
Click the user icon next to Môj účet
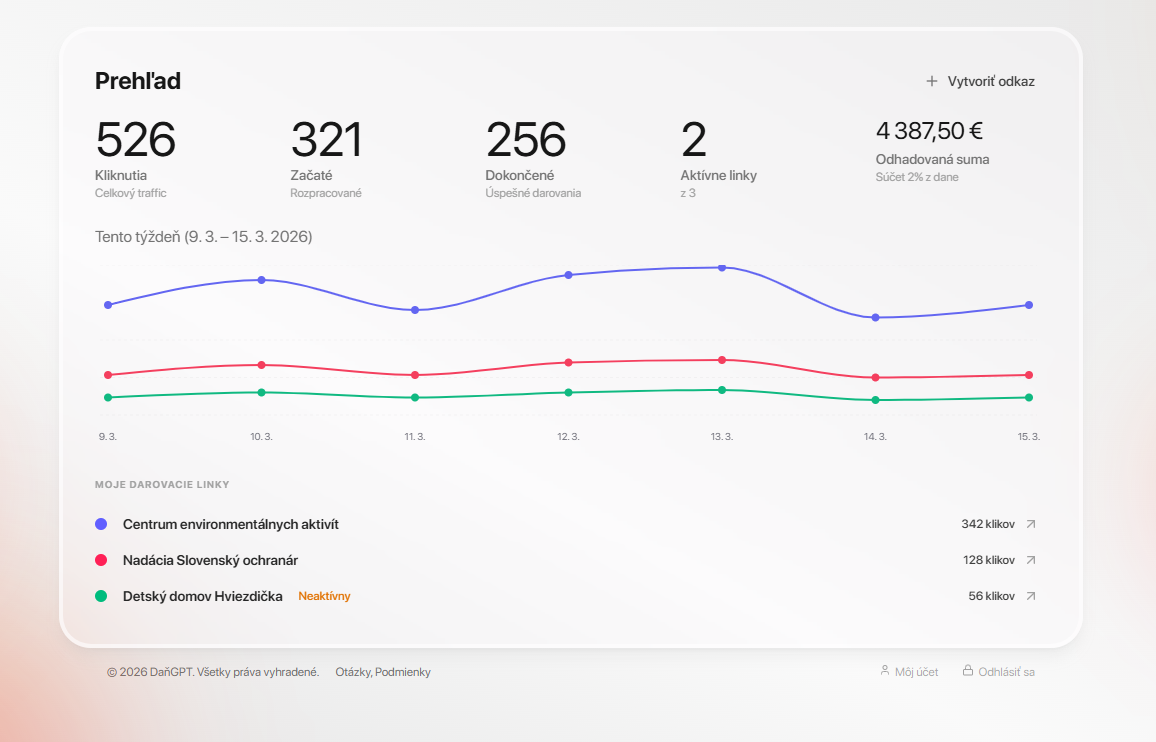tap(884, 671)
